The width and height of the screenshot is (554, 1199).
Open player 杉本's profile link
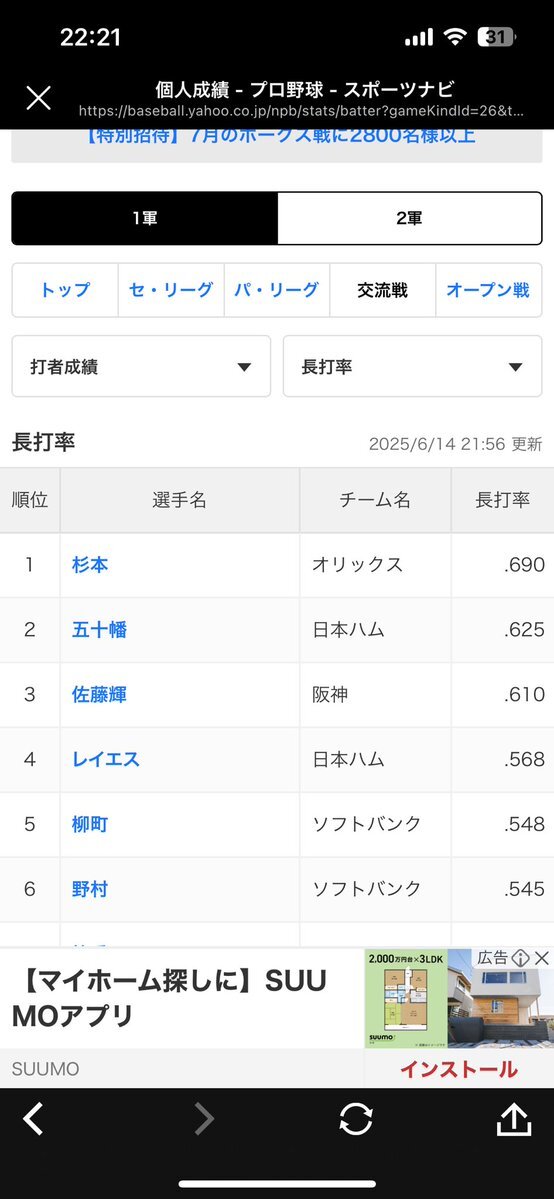(x=90, y=565)
